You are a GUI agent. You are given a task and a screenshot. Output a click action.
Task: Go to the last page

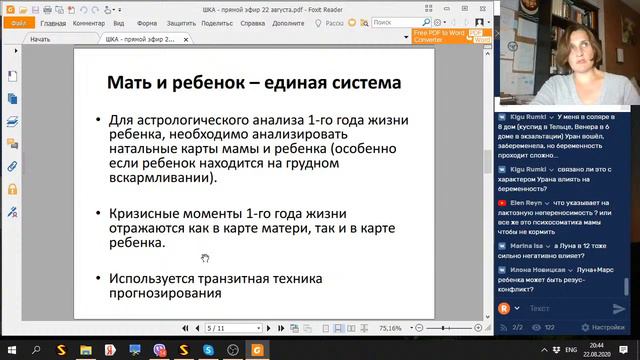[x=281, y=328]
